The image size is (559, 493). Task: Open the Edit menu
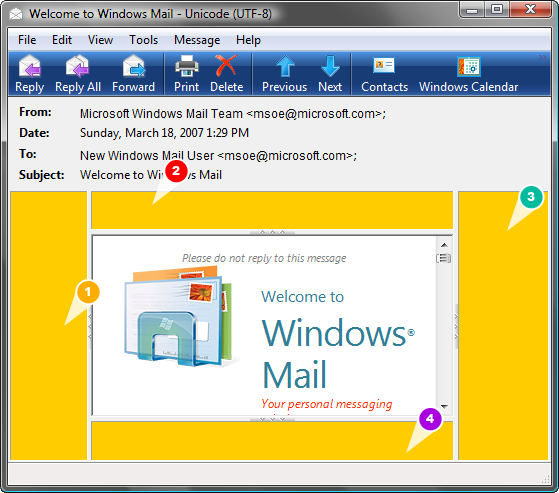click(62, 40)
